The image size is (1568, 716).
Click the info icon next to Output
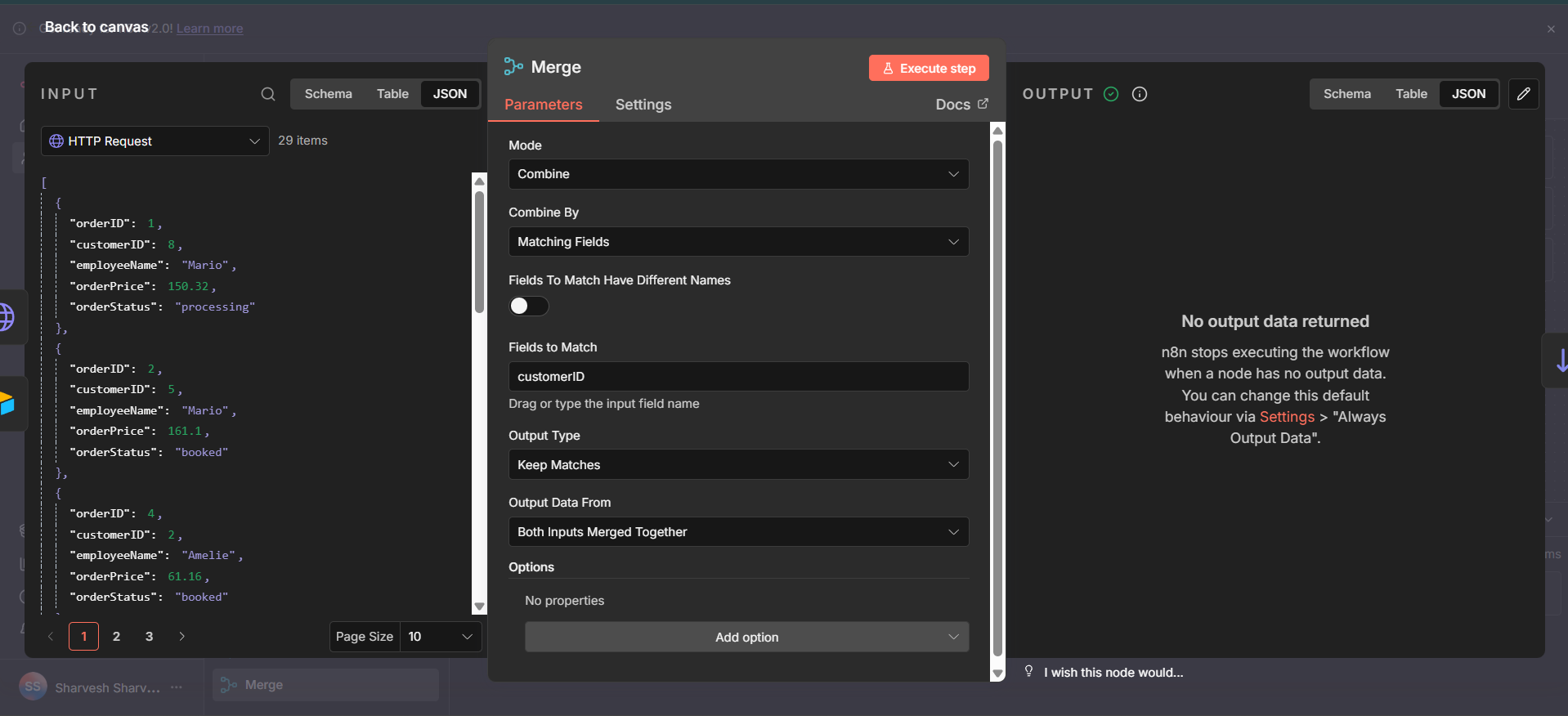pyautogui.click(x=1139, y=94)
